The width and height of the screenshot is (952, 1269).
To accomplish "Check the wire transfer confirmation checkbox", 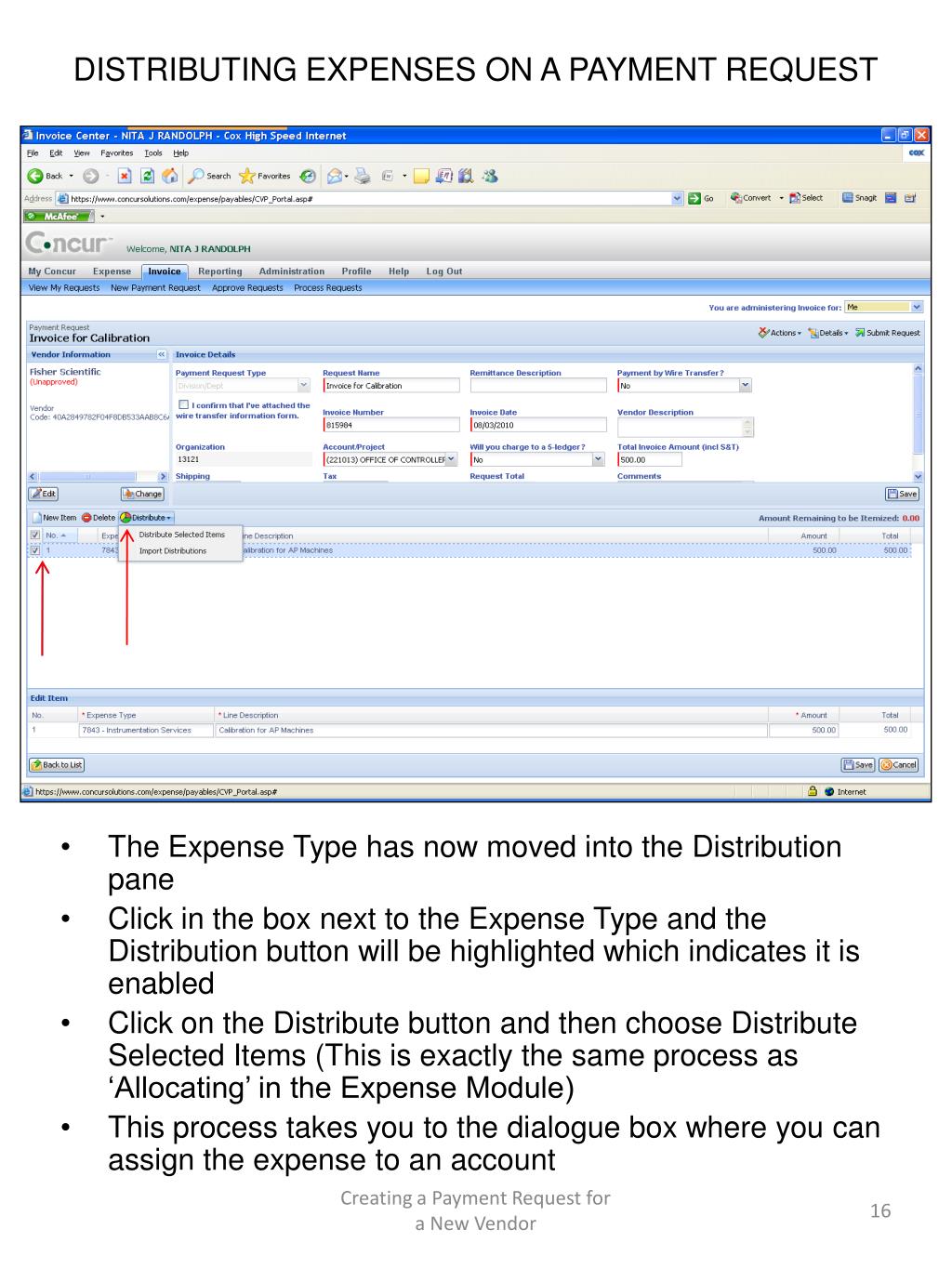I will 183,404.
